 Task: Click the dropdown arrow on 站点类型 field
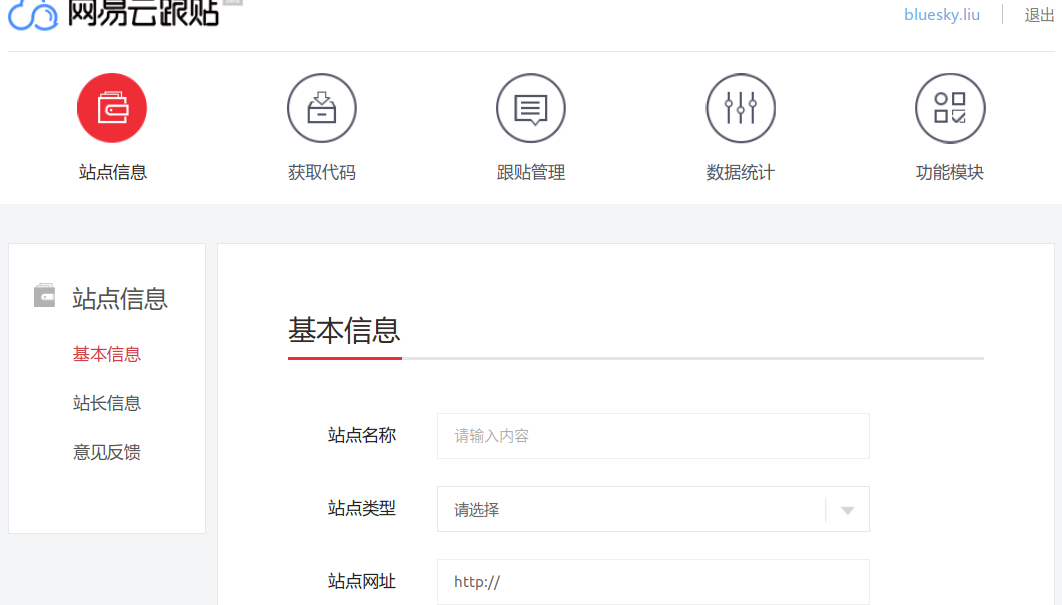pyautogui.click(x=847, y=509)
